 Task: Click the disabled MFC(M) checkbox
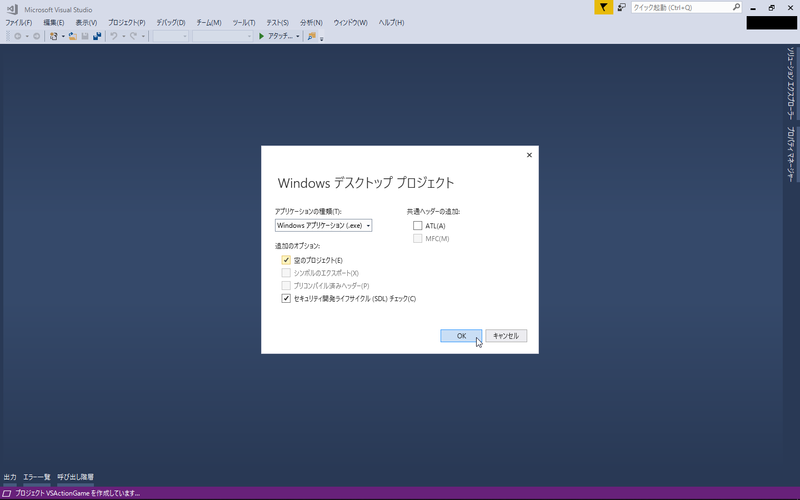[418, 238]
